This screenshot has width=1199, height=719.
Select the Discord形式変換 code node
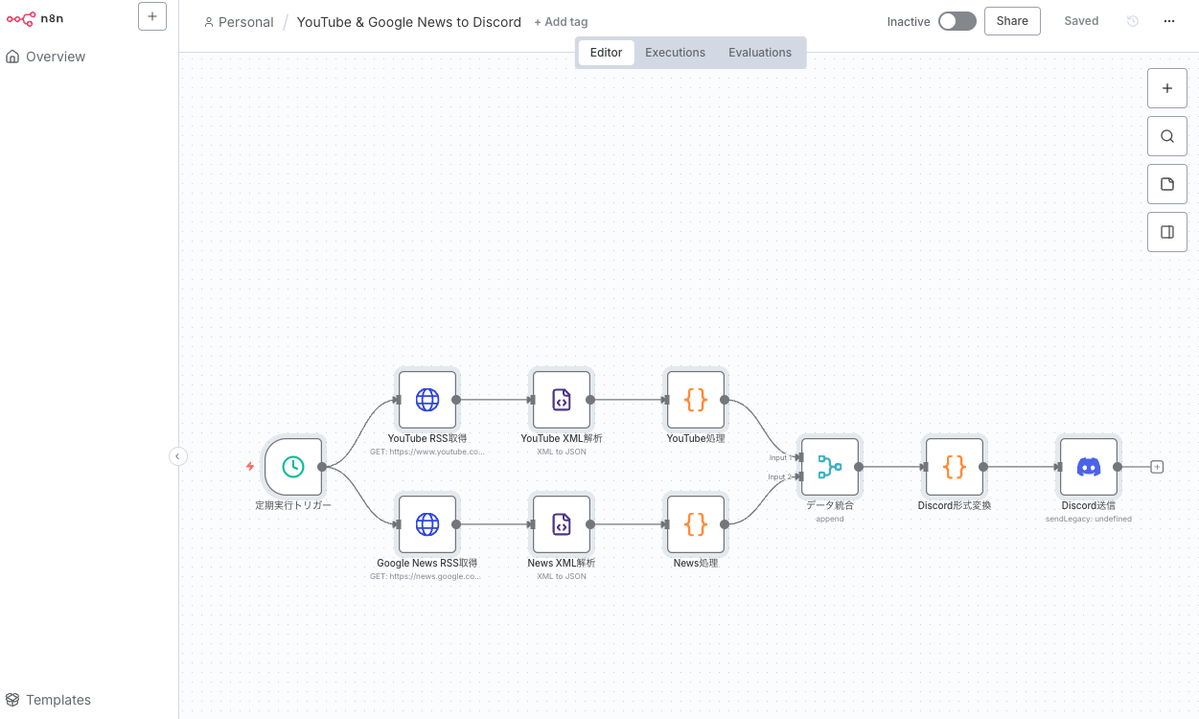[954, 467]
